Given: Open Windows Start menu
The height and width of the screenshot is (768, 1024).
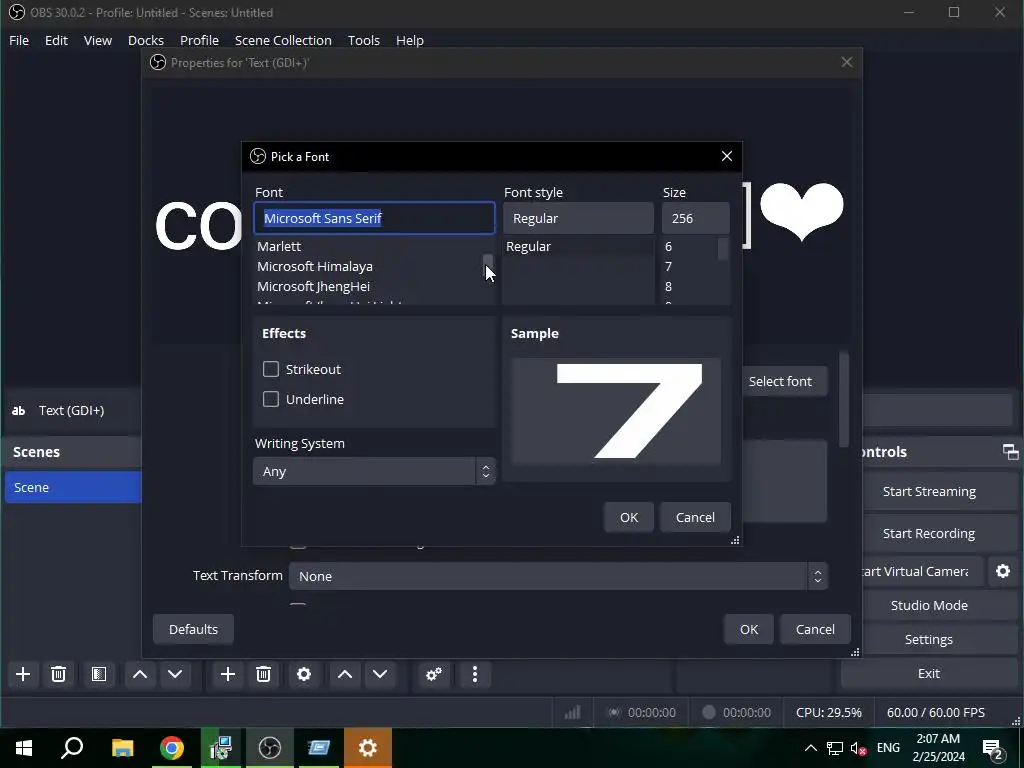Looking at the screenshot, I should coord(24,748).
